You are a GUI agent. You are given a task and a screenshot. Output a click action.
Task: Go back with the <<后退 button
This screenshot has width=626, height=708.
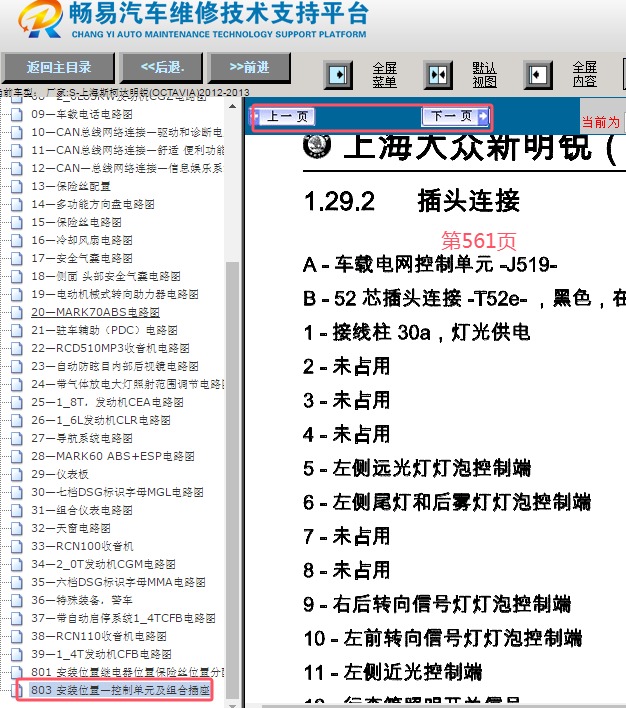[162, 67]
